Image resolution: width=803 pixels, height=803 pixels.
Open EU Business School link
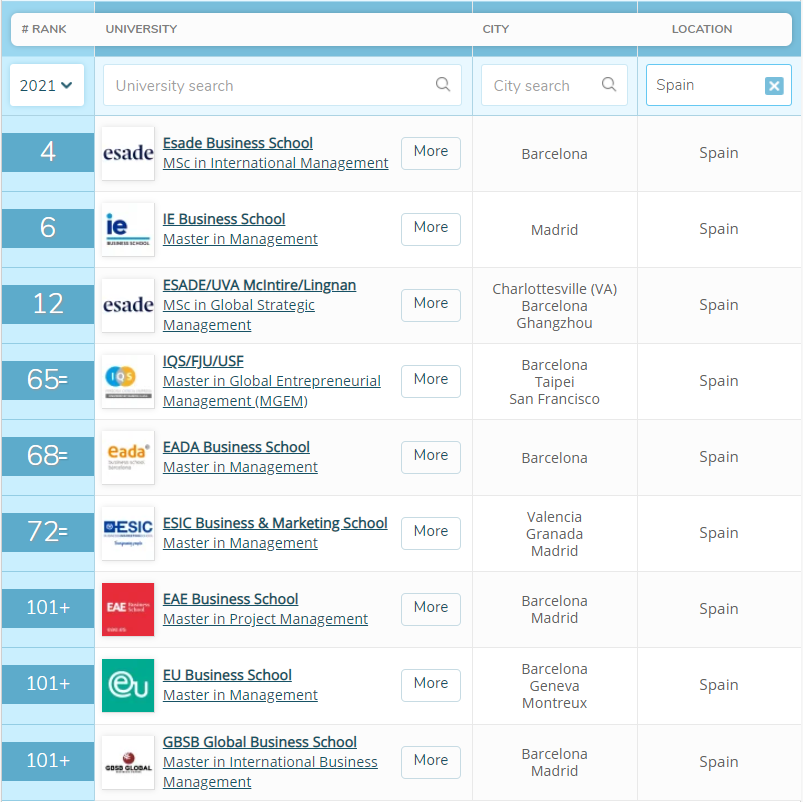point(227,675)
